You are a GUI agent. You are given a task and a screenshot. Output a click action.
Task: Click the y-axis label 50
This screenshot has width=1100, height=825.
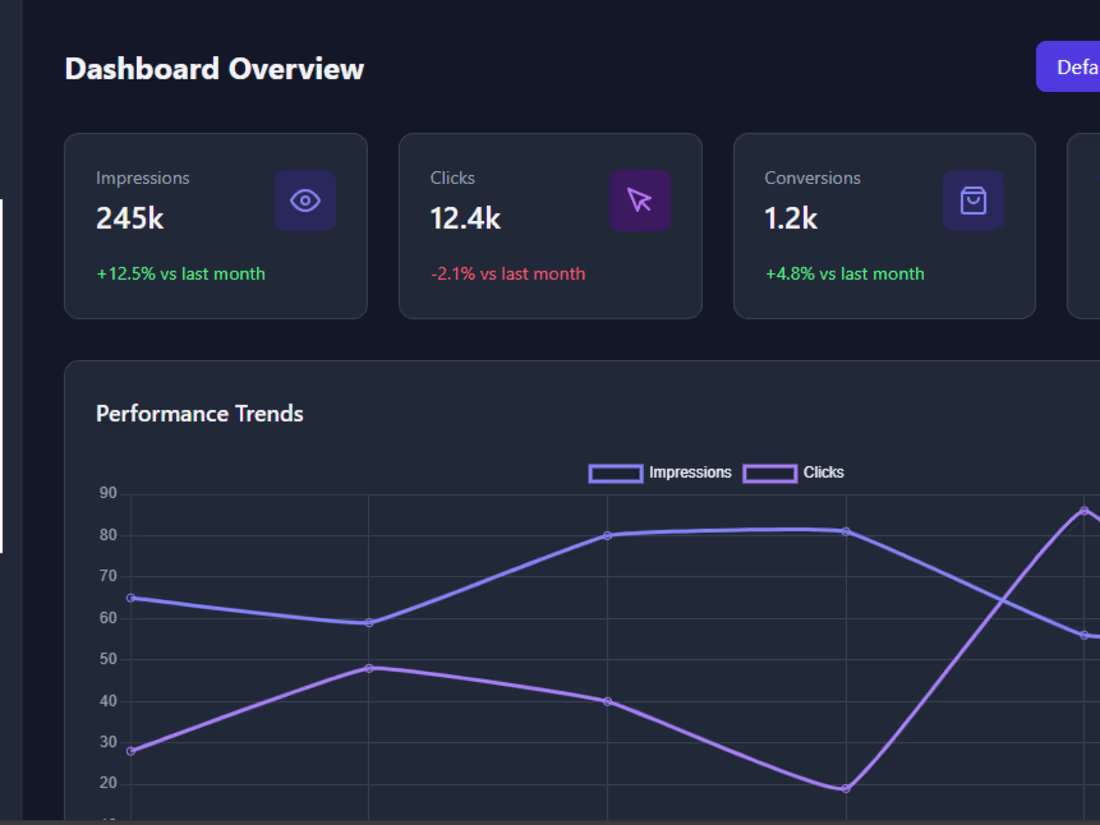[108, 659]
